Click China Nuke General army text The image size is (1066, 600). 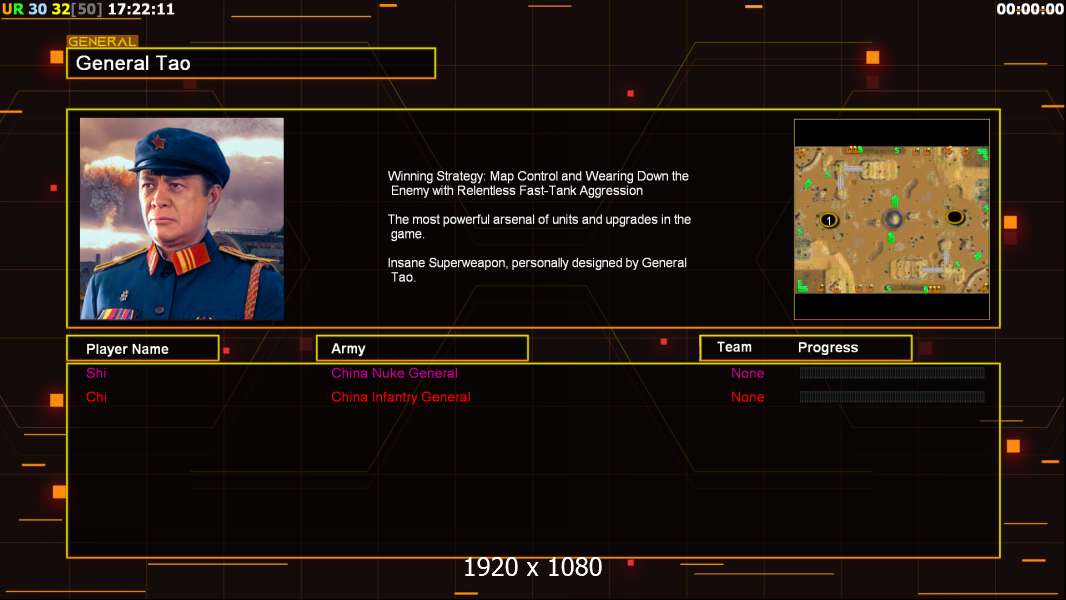(x=394, y=373)
